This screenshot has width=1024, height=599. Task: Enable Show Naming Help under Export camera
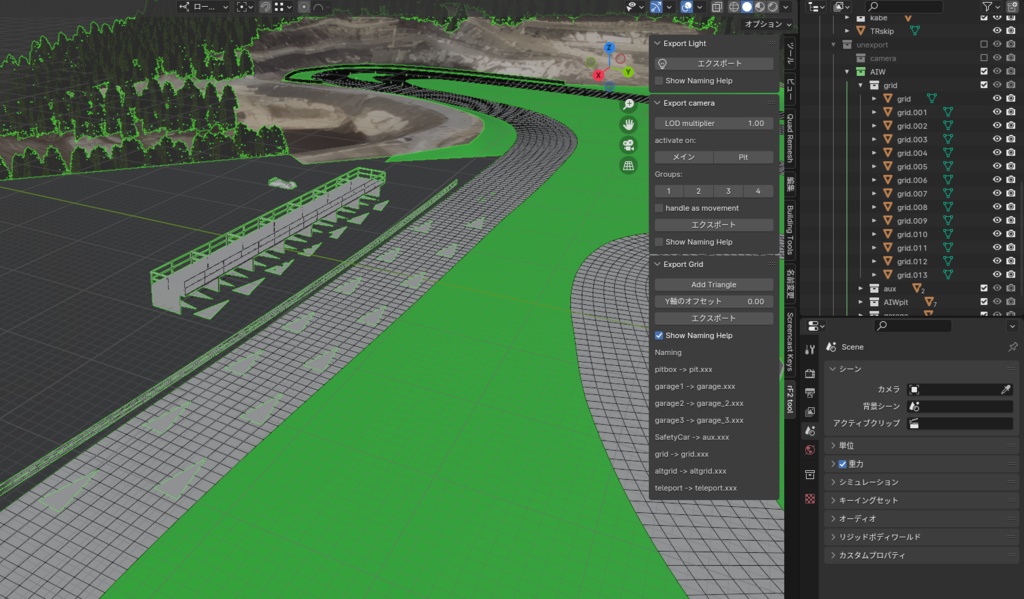tap(659, 242)
